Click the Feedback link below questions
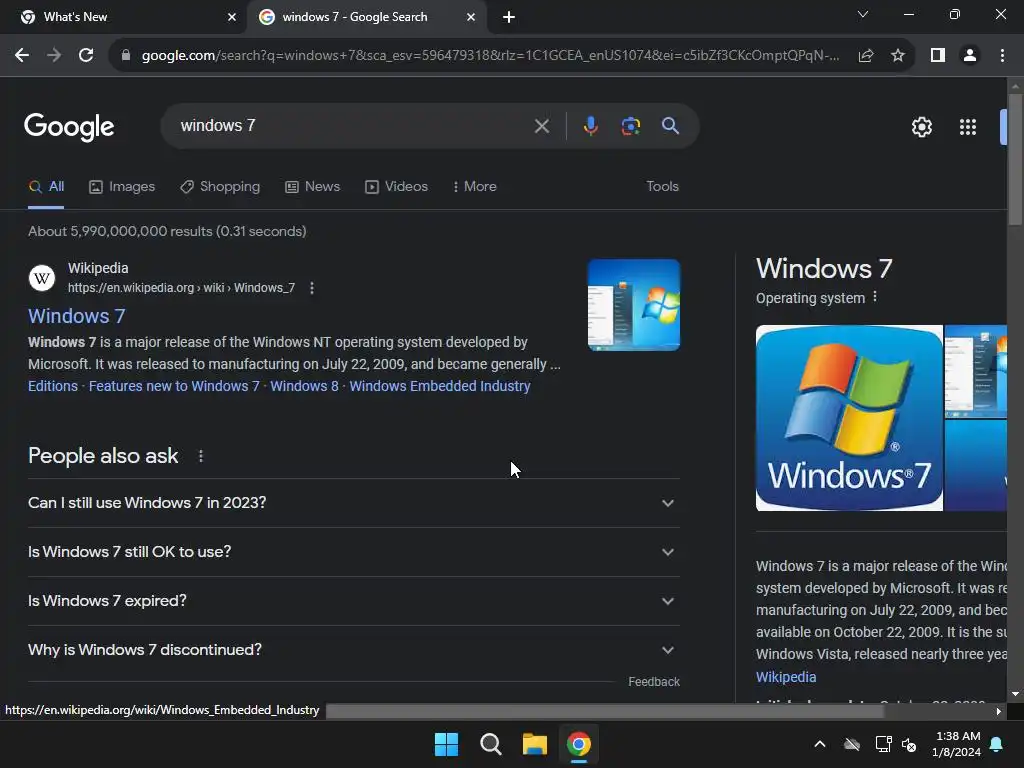 click(x=654, y=682)
